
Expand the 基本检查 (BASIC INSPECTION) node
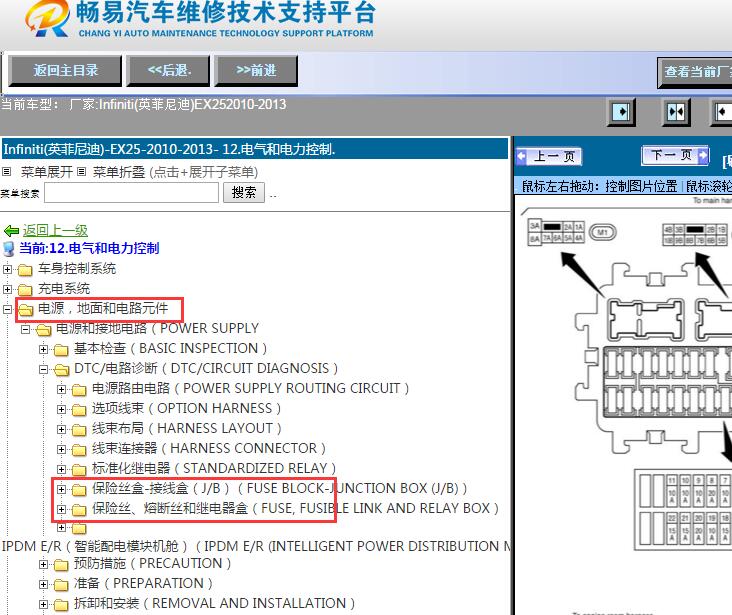(43, 349)
